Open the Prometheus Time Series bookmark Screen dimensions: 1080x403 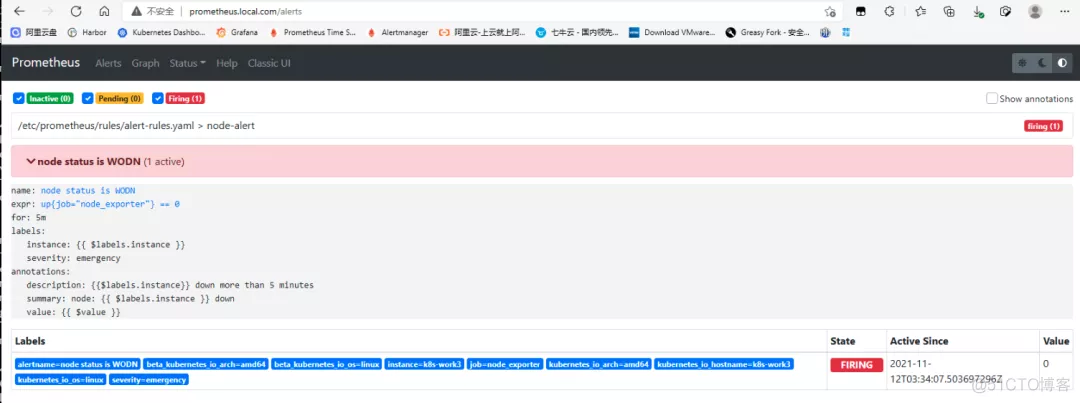313,32
